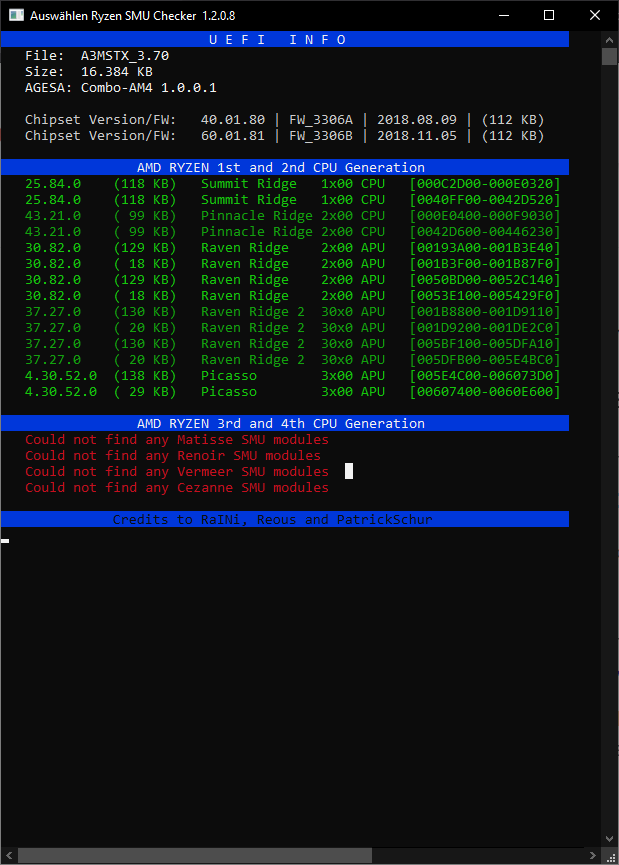
Task: Click AMD RYZEN 3rd and 4th CPU Generation header
Action: click(285, 424)
